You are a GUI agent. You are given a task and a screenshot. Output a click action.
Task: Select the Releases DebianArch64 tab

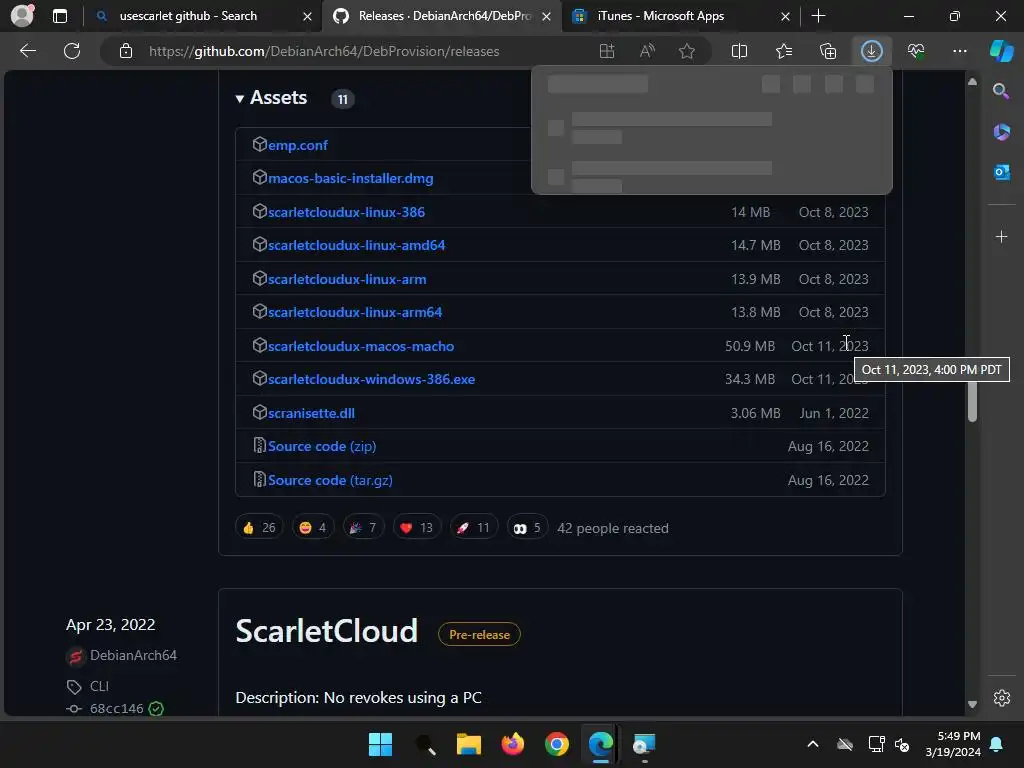(444, 16)
